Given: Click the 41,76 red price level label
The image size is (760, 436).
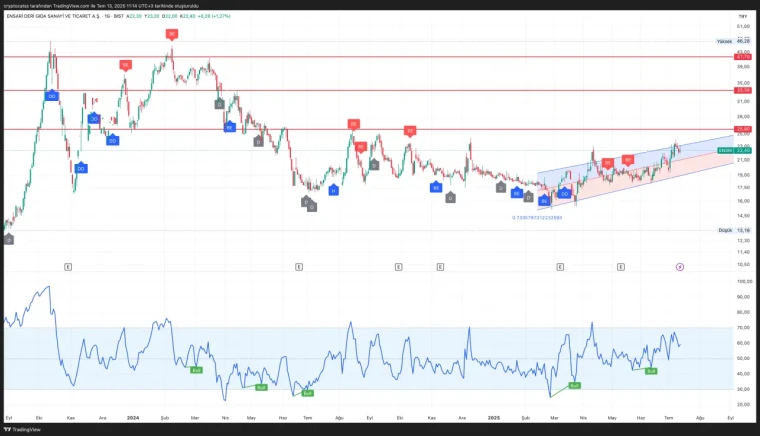Looking at the screenshot, I should point(742,57).
